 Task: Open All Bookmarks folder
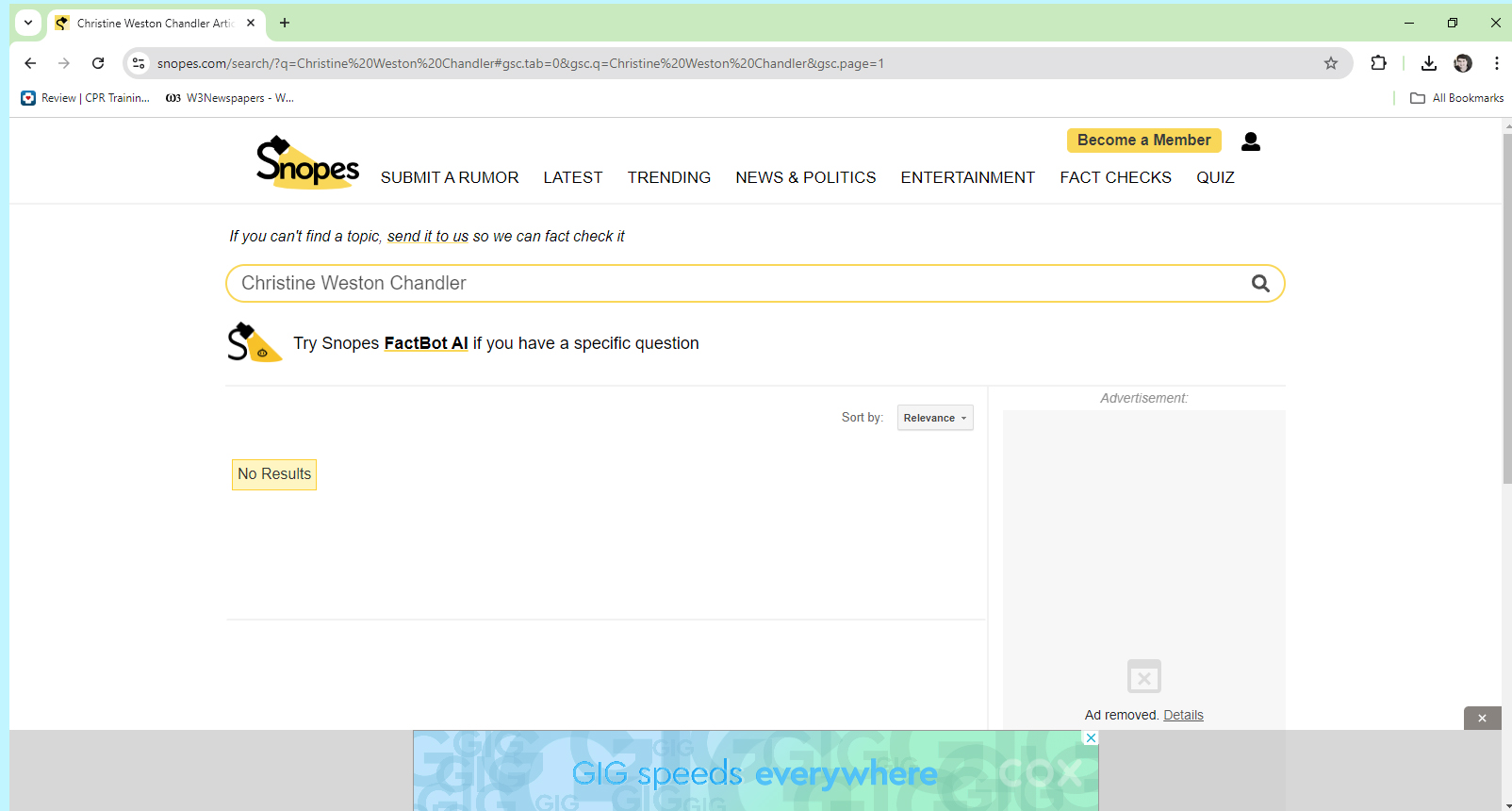1456,98
